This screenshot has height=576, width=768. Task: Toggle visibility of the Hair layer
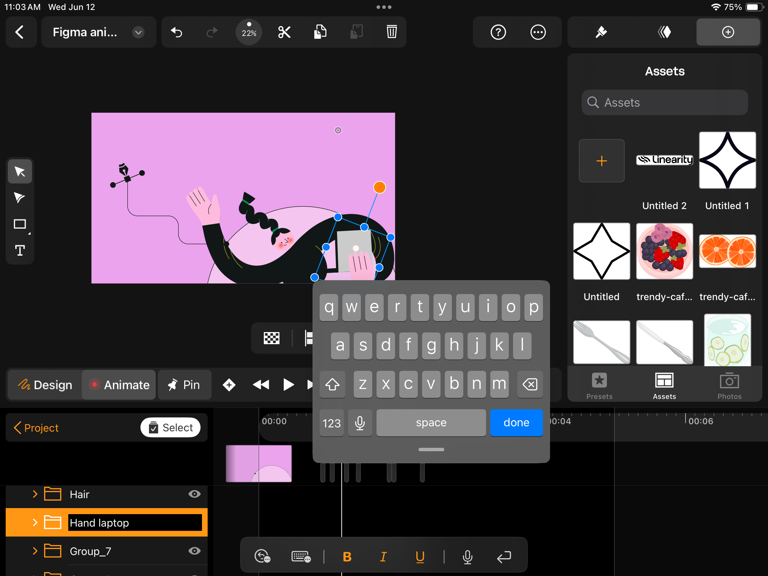coord(194,494)
